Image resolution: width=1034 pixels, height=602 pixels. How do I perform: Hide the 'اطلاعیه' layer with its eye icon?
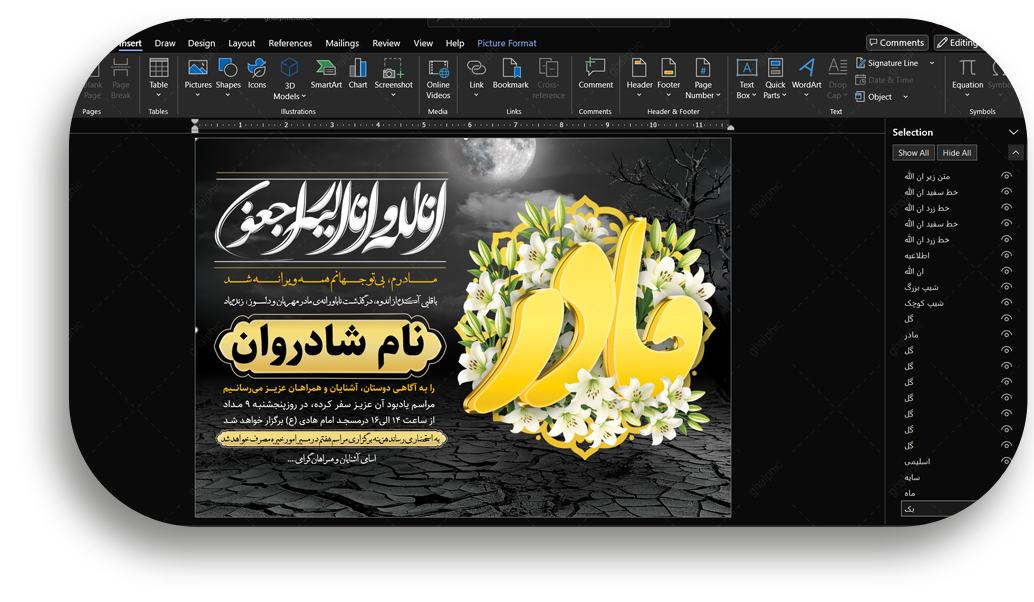(x=1006, y=256)
